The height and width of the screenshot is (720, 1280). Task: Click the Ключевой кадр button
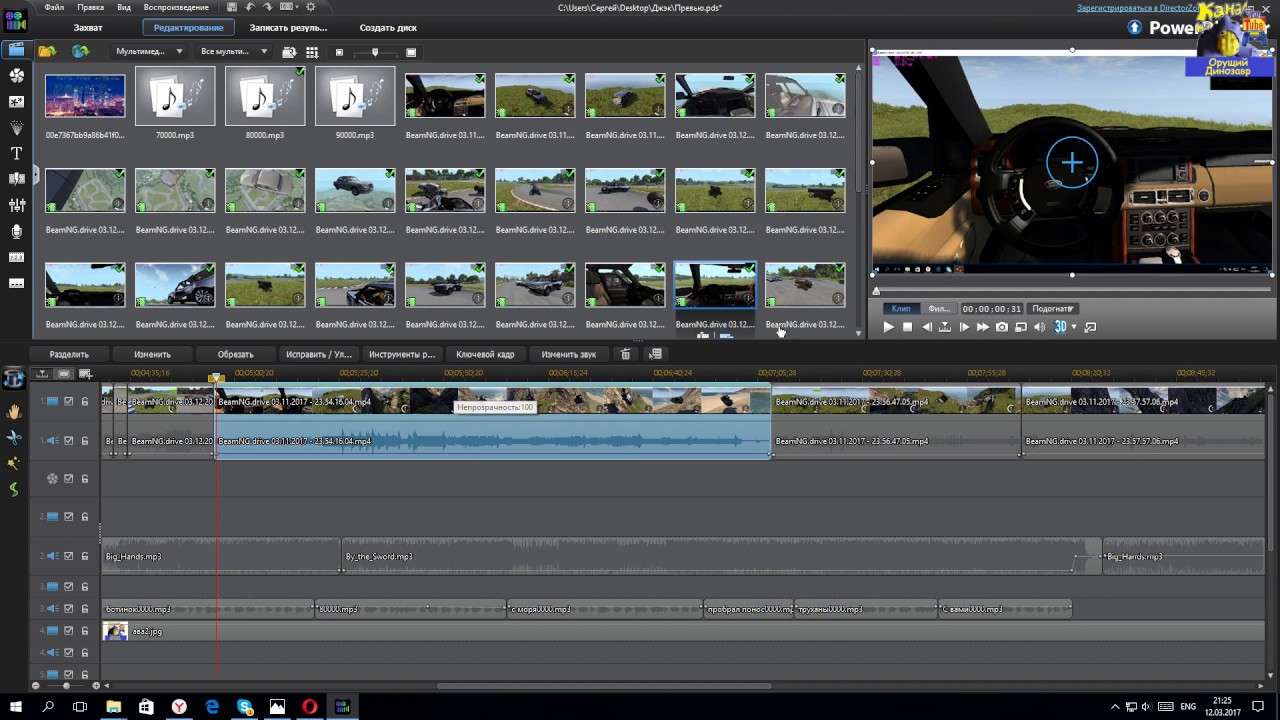(485, 354)
